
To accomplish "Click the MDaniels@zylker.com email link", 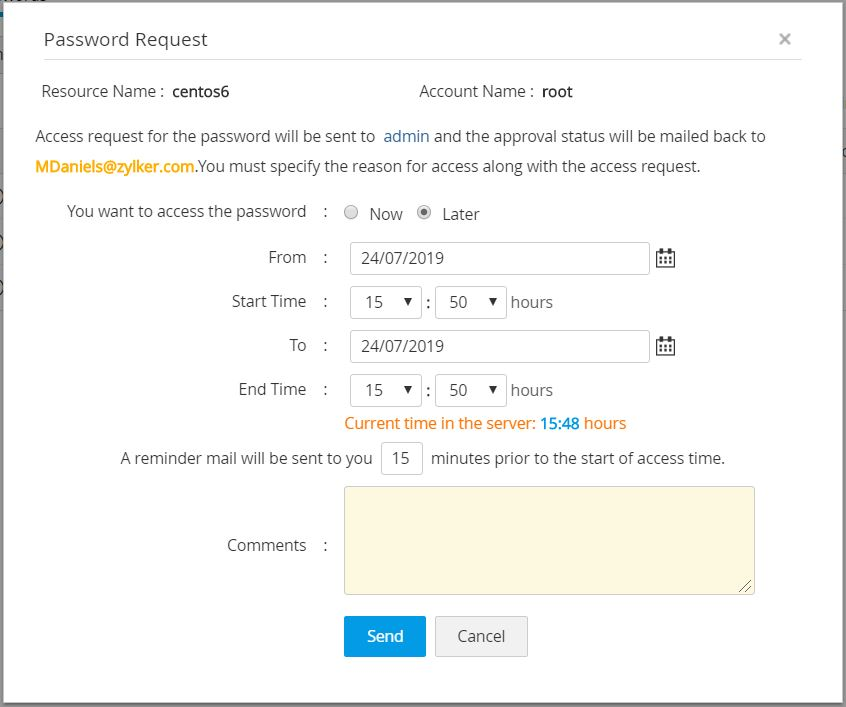I will coord(114,167).
